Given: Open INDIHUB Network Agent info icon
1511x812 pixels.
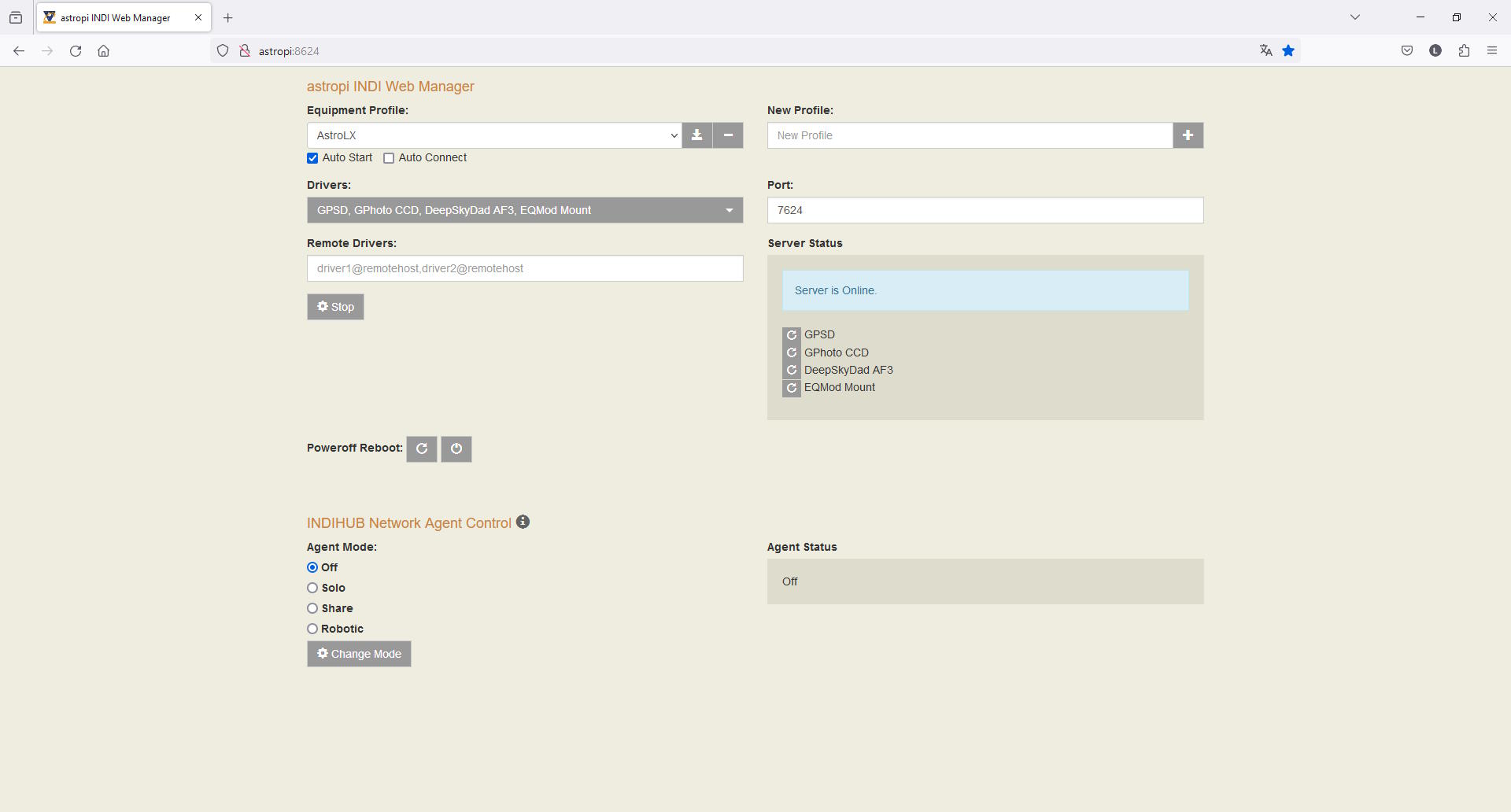Looking at the screenshot, I should (523, 522).
